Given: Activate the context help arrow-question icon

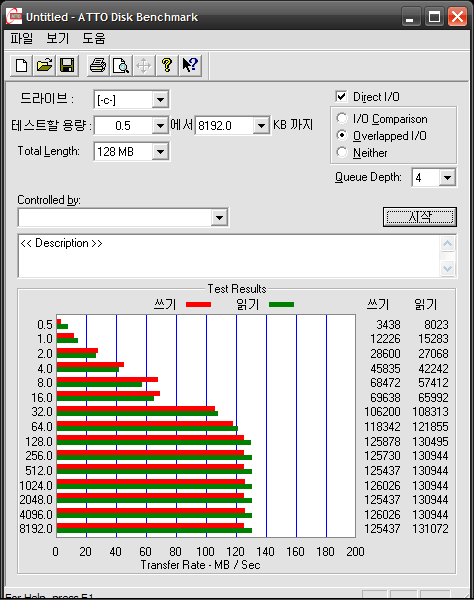Looking at the screenshot, I should 190,65.
